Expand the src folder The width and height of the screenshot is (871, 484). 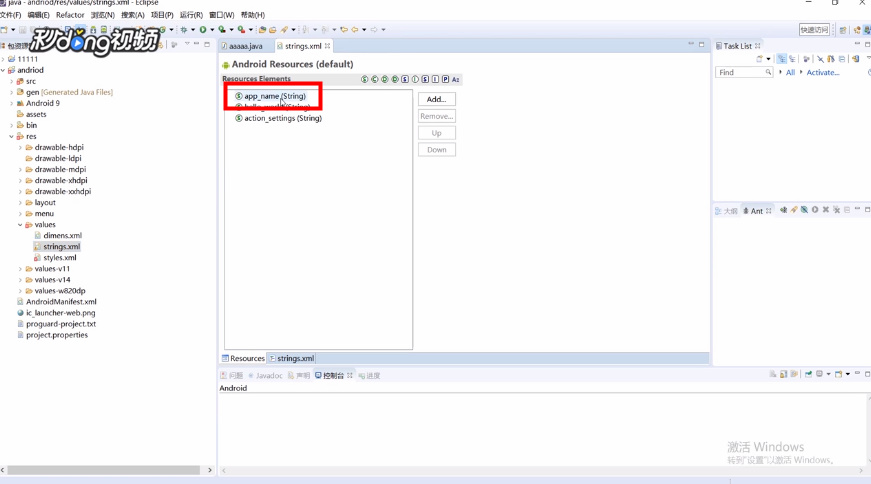[x=12, y=81]
